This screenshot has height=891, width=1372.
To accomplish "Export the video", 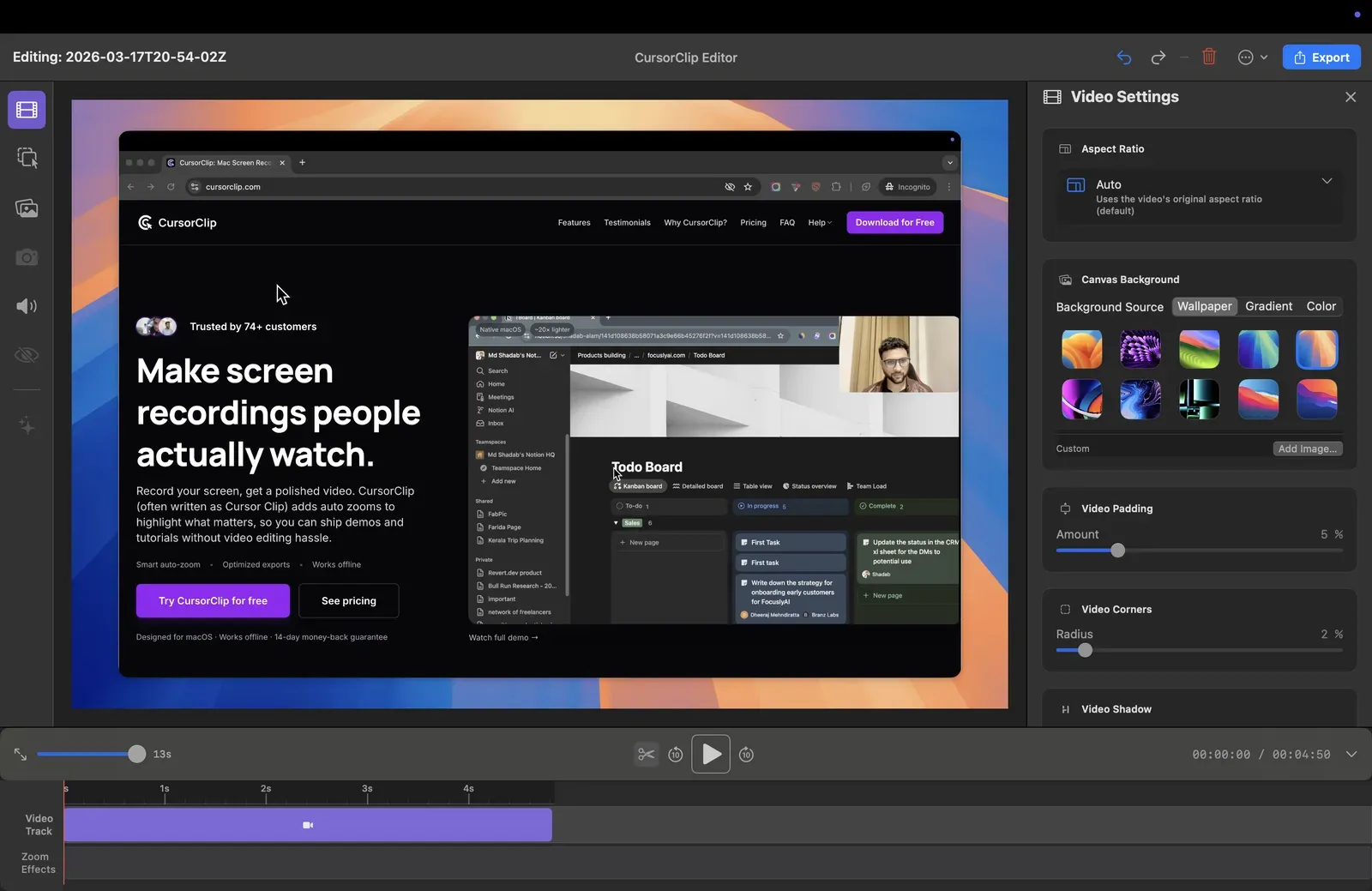I will coord(1321,57).
